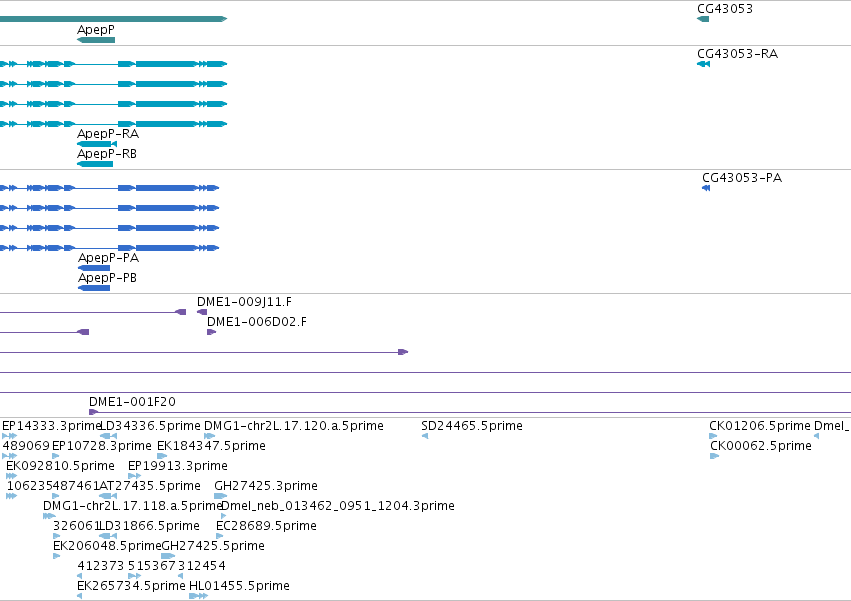Select the EP14333.3prime label
This screenshot has width=851, height=601.
click(x=52, y=426)
